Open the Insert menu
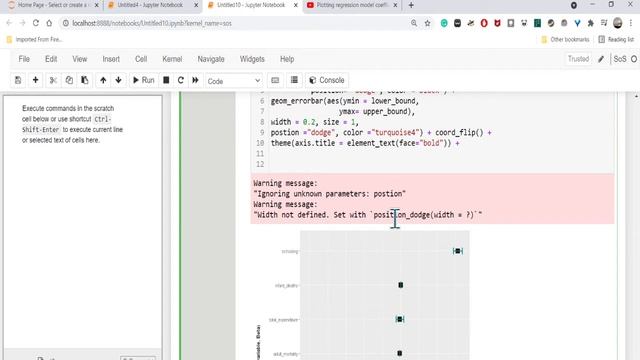This screenshot has height=360, width=640. [111, 59]
